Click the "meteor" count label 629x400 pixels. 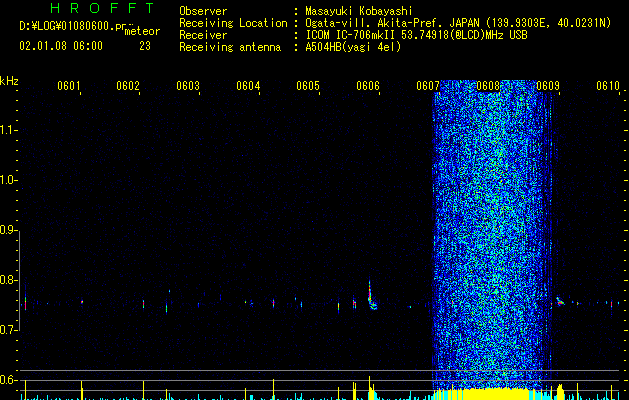(x=142, y=31)
